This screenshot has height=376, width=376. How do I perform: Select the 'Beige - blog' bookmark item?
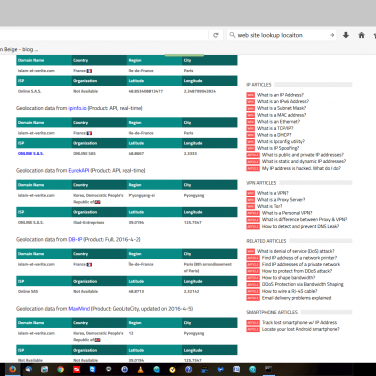19,49
